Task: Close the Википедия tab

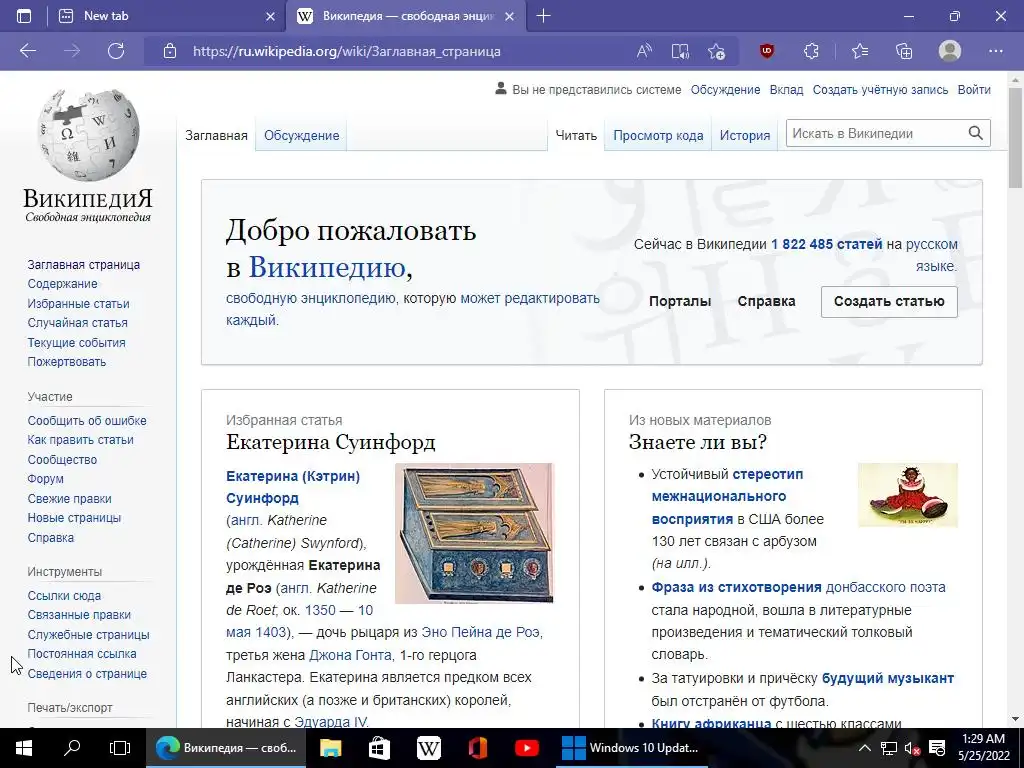Action: click(x=511, y=16)
